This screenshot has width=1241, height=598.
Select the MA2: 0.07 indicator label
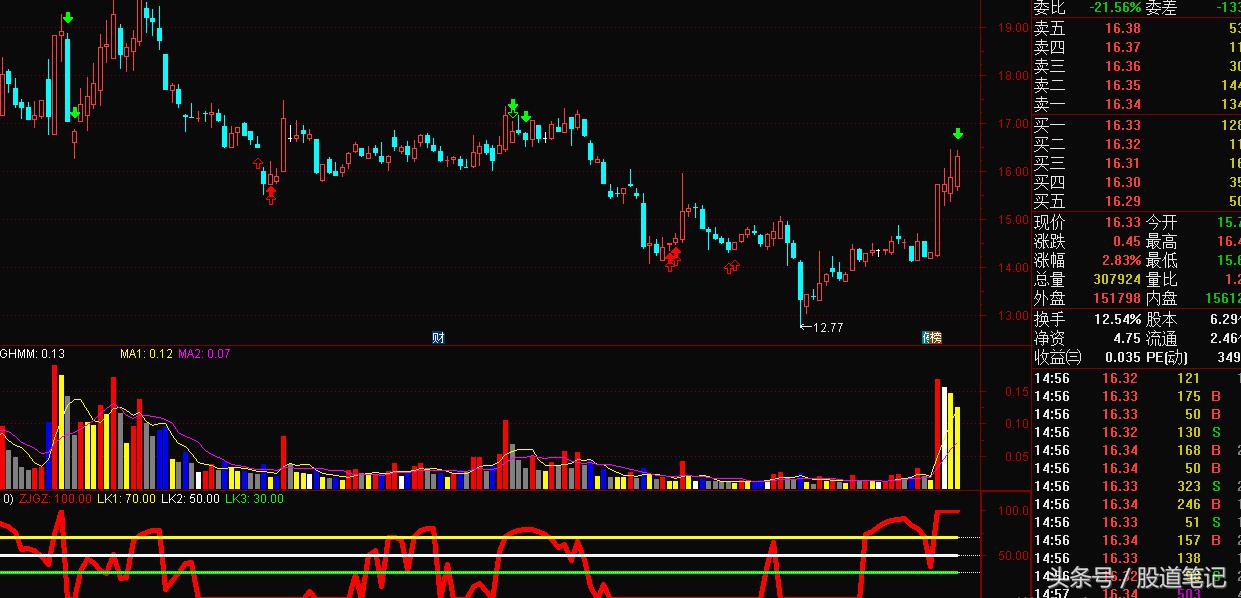[204, 354]
